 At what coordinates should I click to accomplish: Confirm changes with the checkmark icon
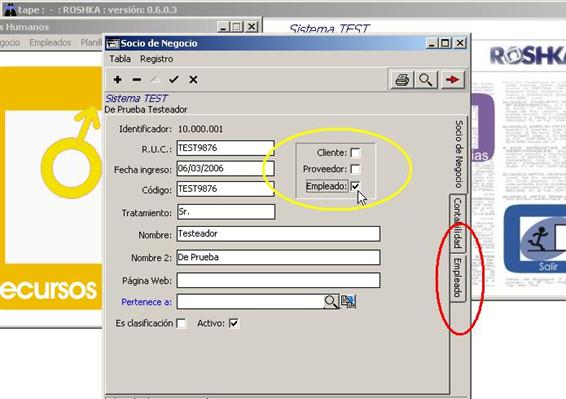pyautogui.click(x=174, y=79)
